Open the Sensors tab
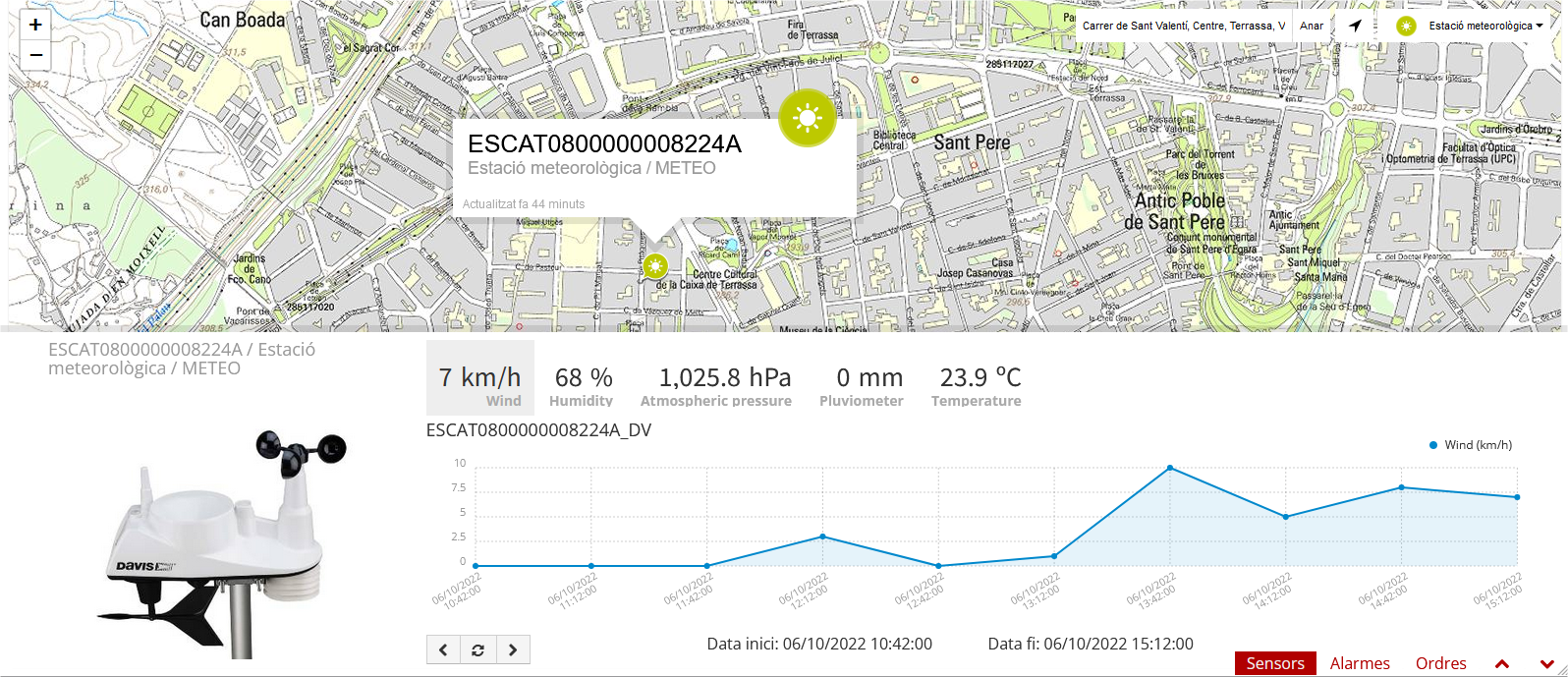 [1275, 663]
